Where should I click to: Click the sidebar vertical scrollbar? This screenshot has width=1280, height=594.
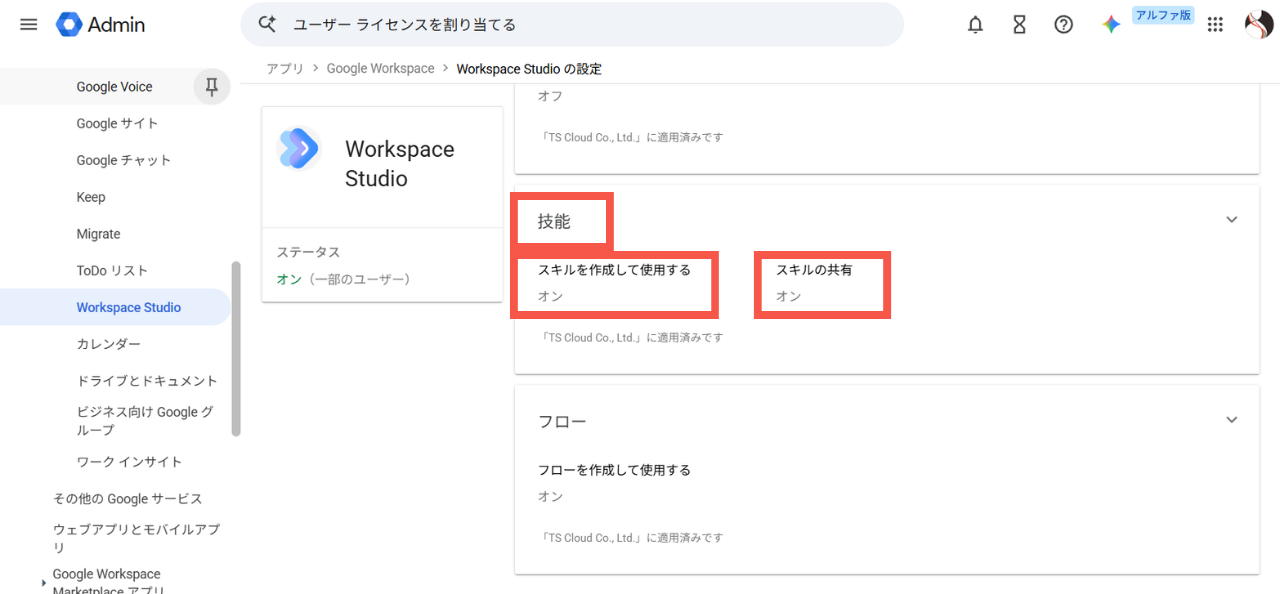coord(236,348)
